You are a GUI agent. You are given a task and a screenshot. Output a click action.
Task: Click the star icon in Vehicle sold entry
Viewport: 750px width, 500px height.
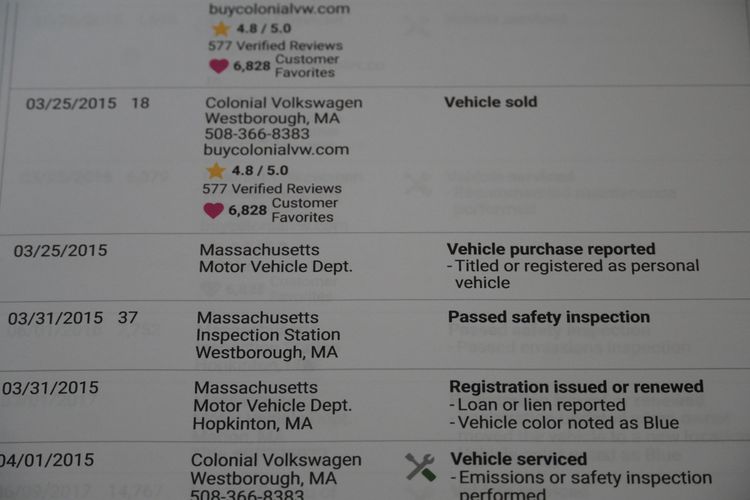pyautogui.click(x=216, y=171)
